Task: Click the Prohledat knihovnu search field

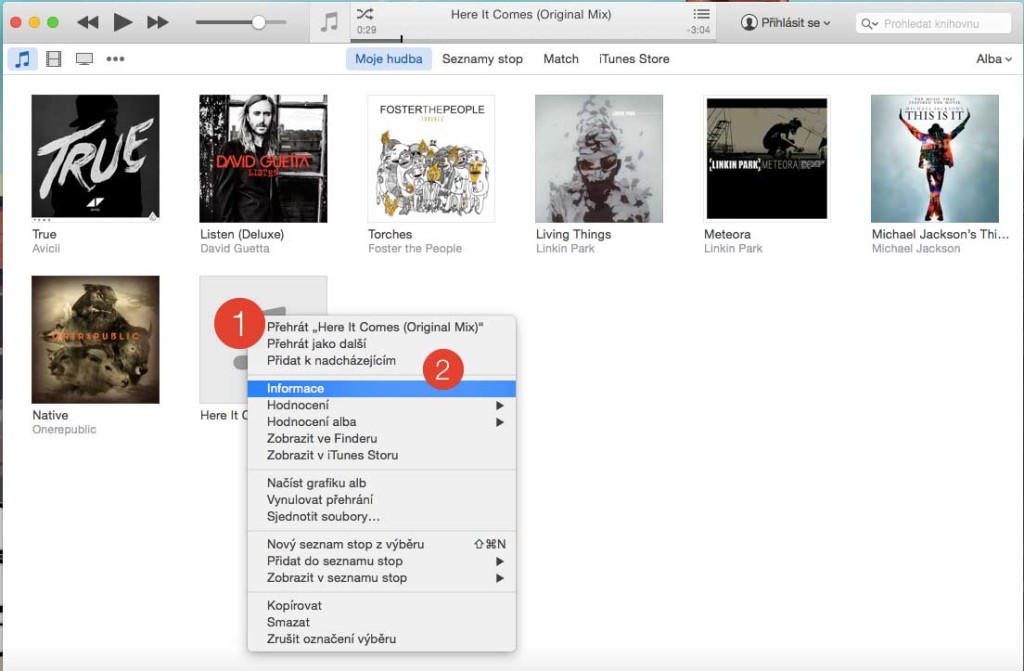Action: click(934, 23)
